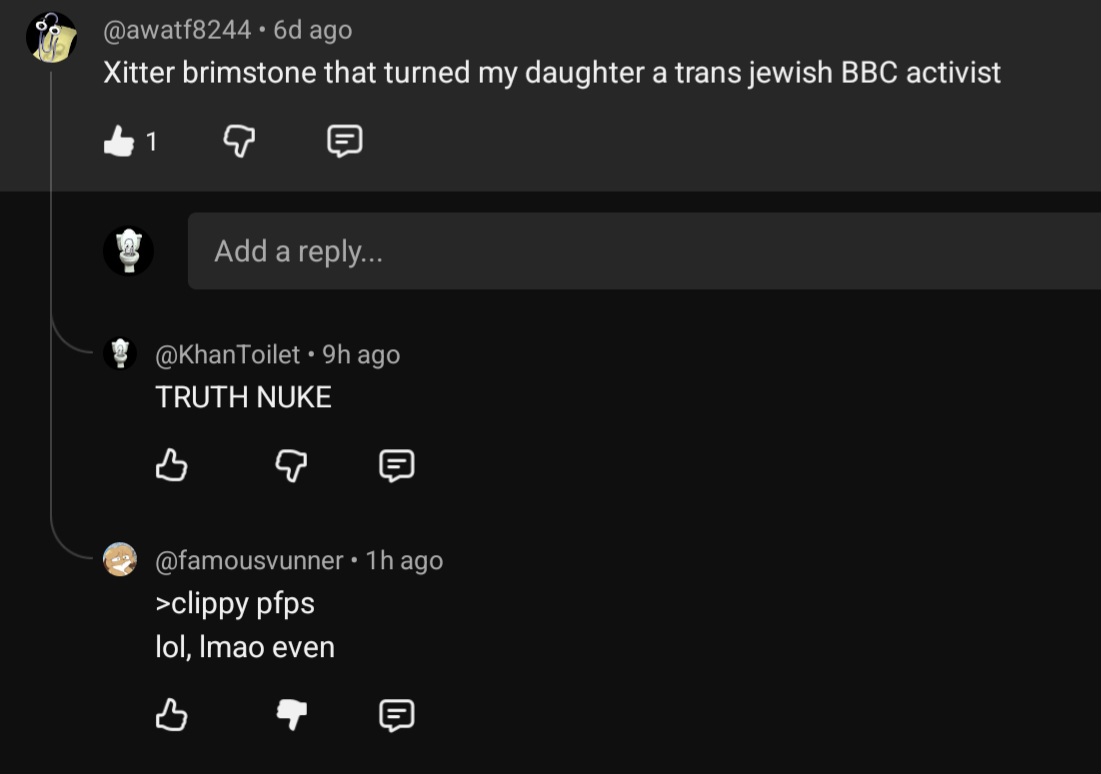Screen dimensions: 1101x774
Task: Like the comment by @awatf8244
Action: [x=119, y=142]
